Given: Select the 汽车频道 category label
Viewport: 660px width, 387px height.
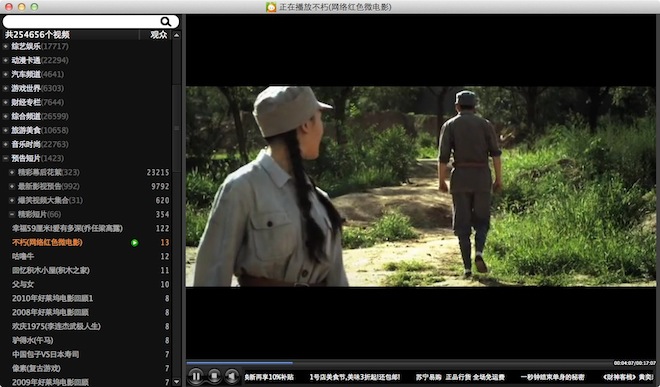Looking at the screenshot, I should pos(26,75).
